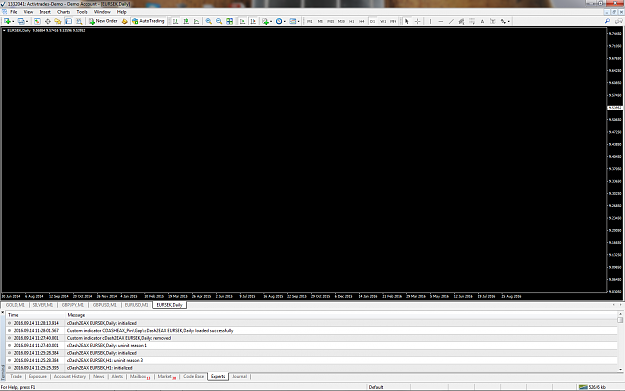Open the Help menu

[122, 12]
